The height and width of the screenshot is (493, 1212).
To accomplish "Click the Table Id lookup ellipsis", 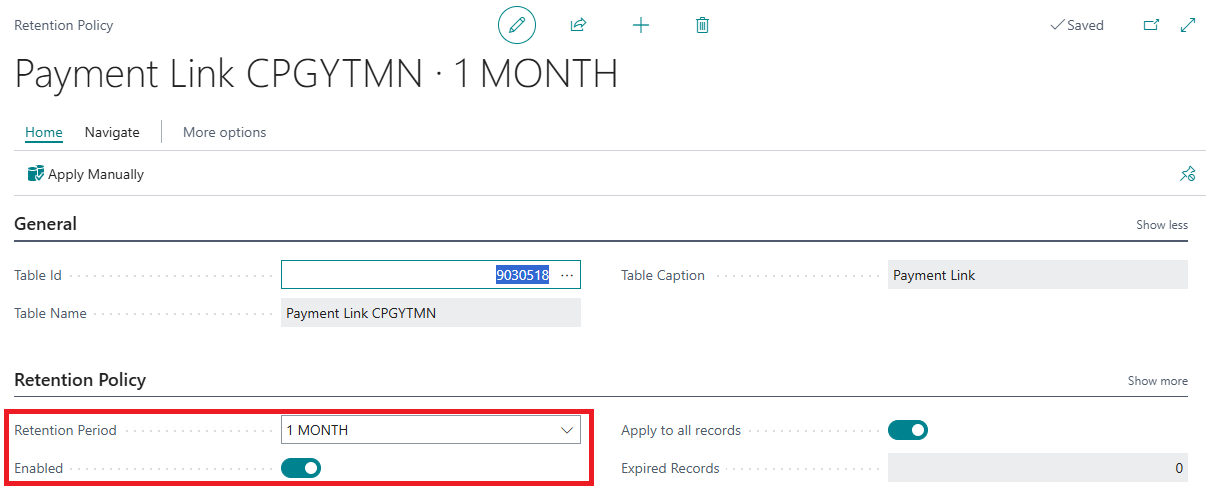I will coord(567,275).
